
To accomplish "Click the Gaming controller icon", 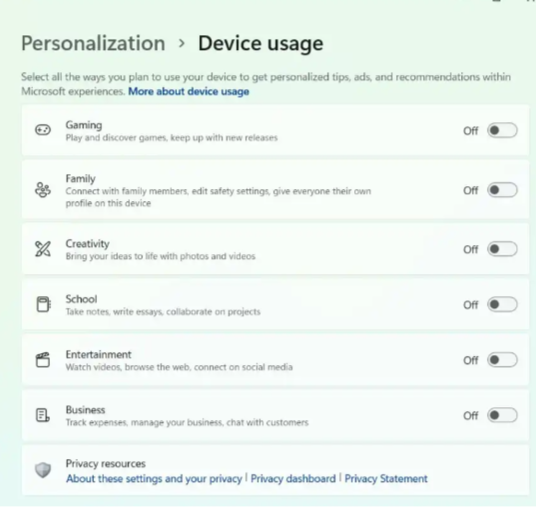I will pyautogui.click(x=43, y=130).
